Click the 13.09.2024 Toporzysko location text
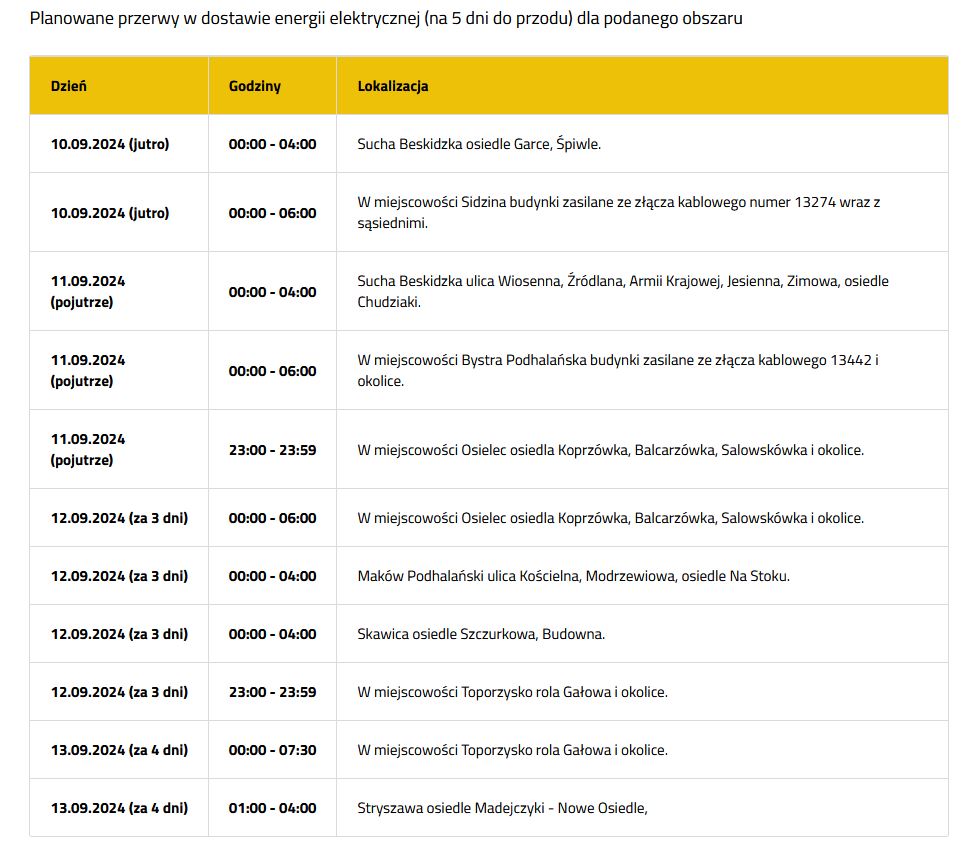The width and height of the screenshot is (977, 842). click(x=512, y=750)
